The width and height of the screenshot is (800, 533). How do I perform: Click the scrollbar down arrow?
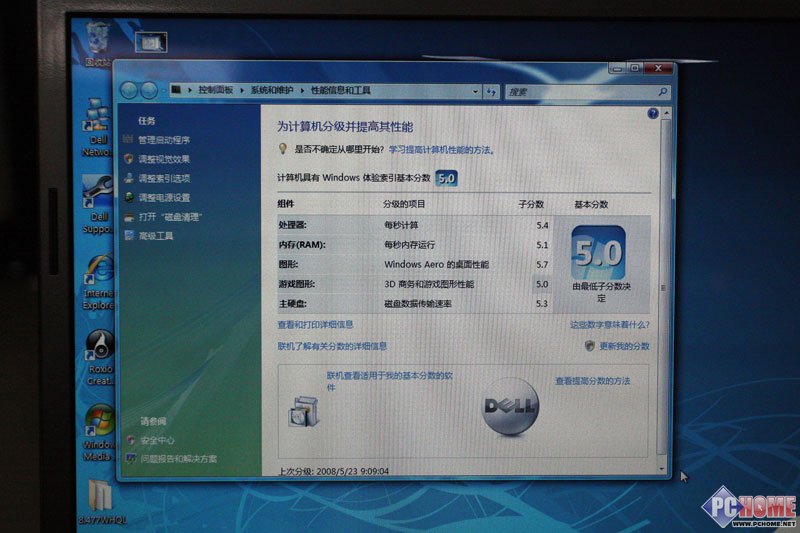coord(662,468)
